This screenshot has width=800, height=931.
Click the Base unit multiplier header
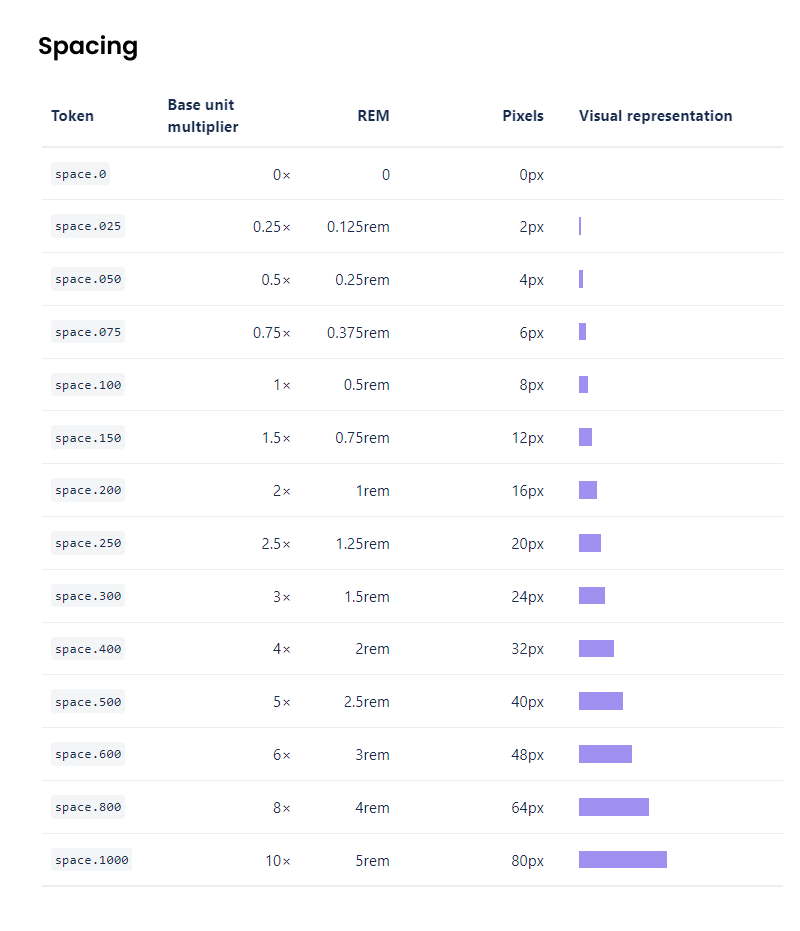203,116
